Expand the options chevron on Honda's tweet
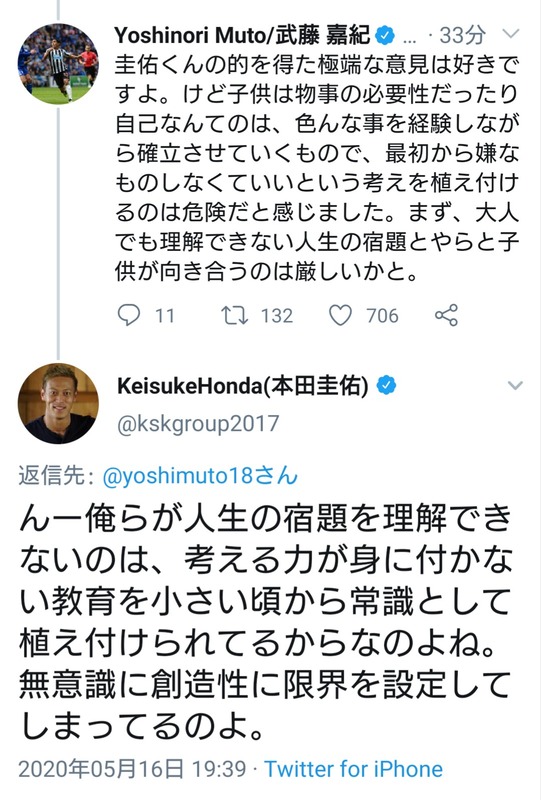The width and height of the screenshot is (541, 800). click(515, 386)
